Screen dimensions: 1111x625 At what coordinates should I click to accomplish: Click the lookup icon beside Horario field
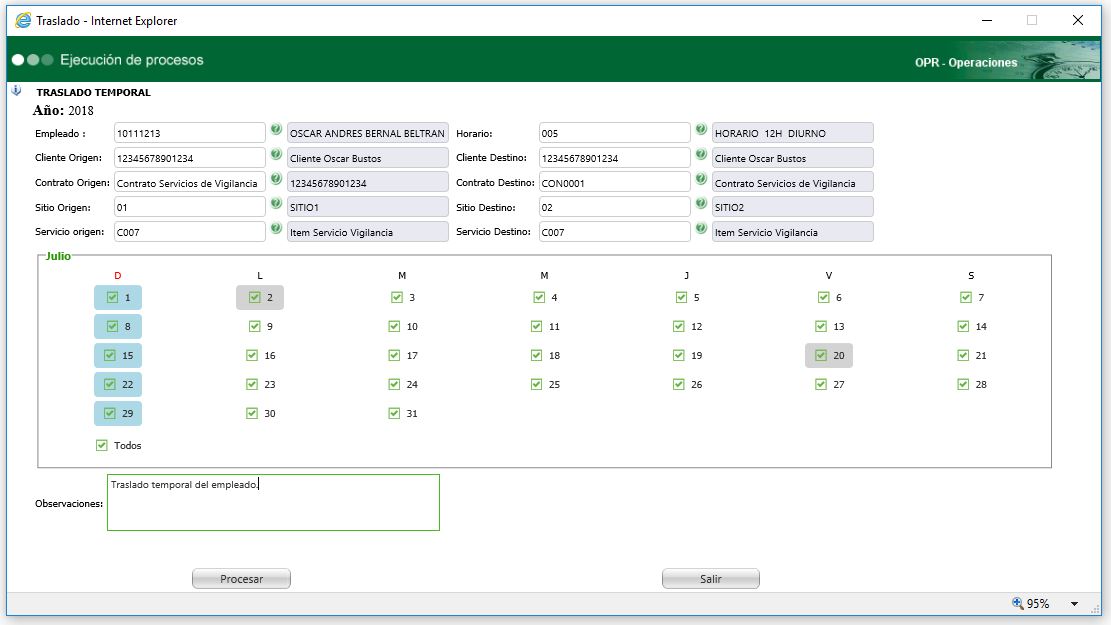click(701, 130)
